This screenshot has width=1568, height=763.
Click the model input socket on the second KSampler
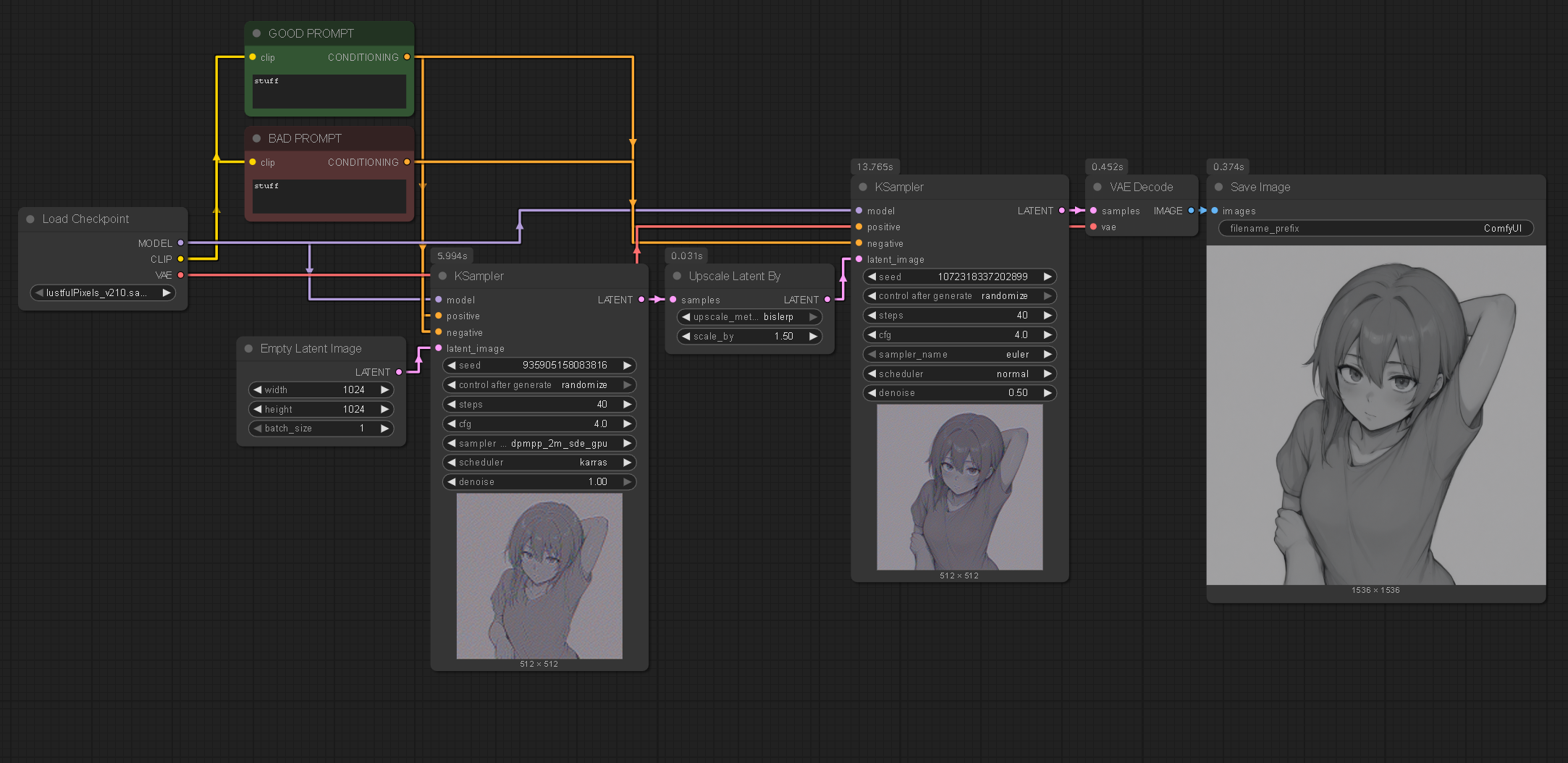pos(859,211)
